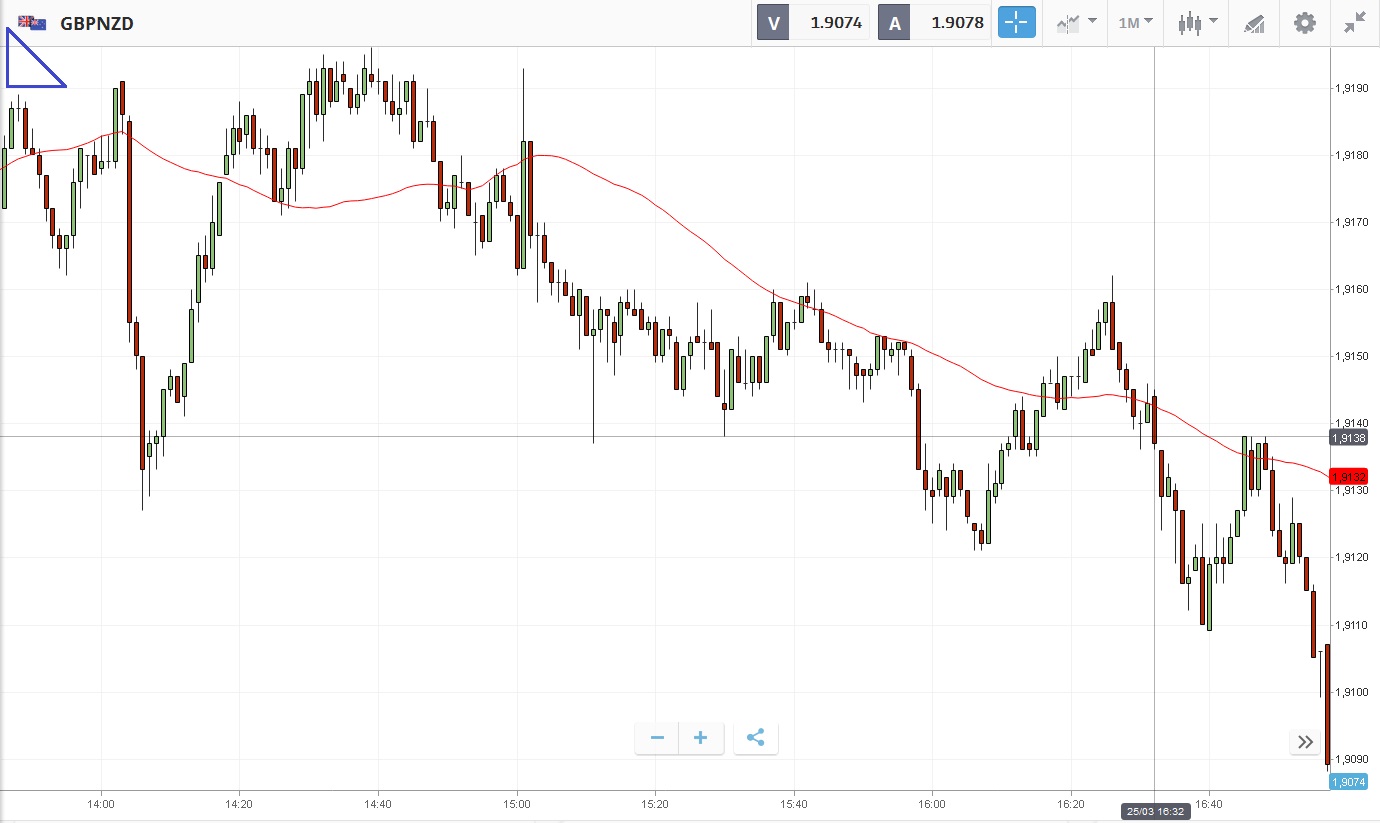This screenshot has height=823, width=1380.
Task: Click the 1,9110 price axis label
Action: [1350, 625]
